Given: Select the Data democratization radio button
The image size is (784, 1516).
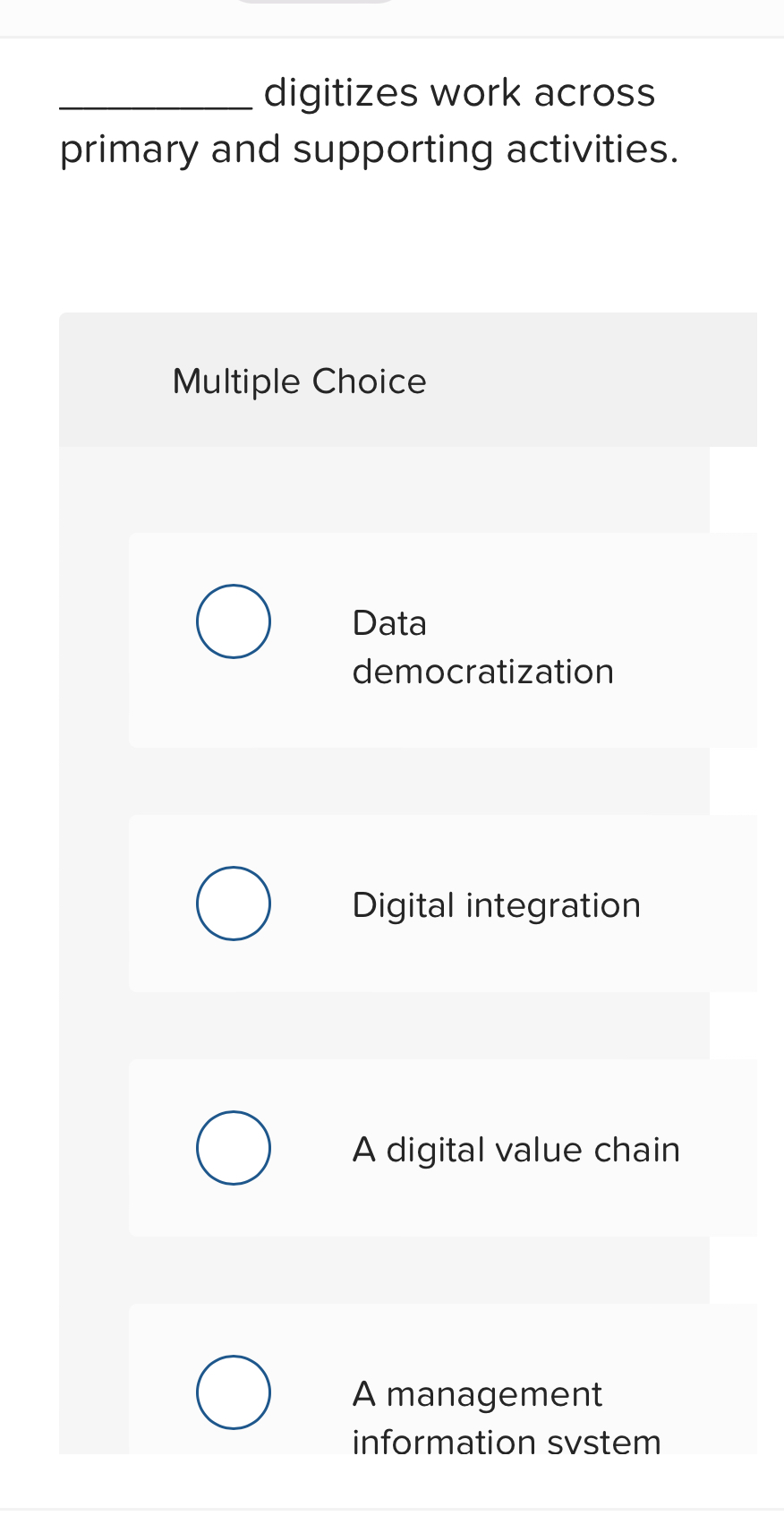Looking at the screenshot, I should [x=233, y=621].
